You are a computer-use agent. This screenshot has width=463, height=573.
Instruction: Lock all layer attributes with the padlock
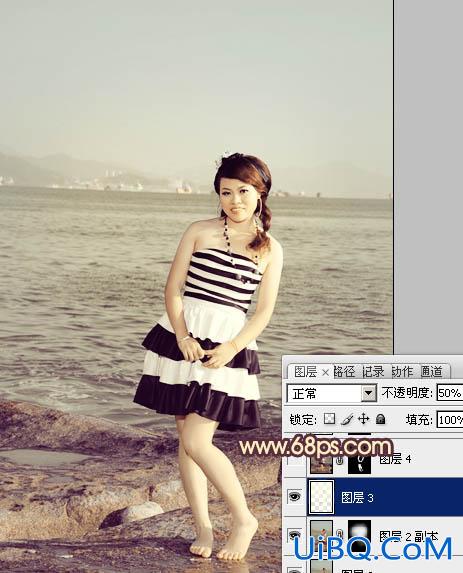380,419
